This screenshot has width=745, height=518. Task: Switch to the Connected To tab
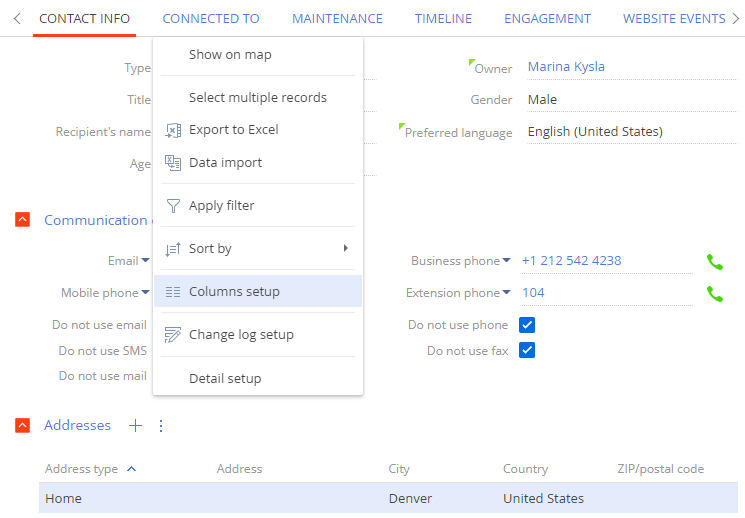[x=211, y=19]
